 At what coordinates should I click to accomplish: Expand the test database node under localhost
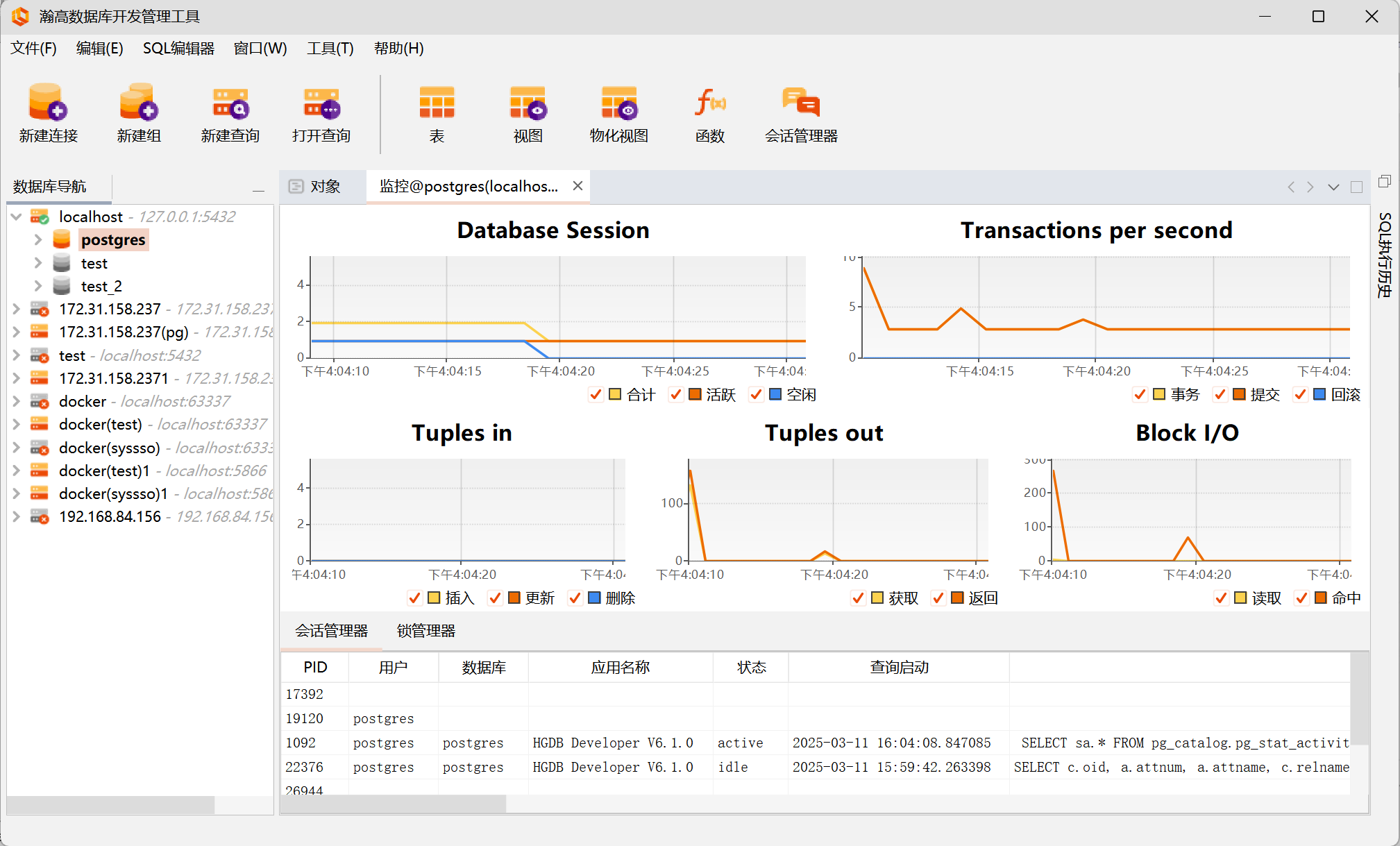coord(38,263)
